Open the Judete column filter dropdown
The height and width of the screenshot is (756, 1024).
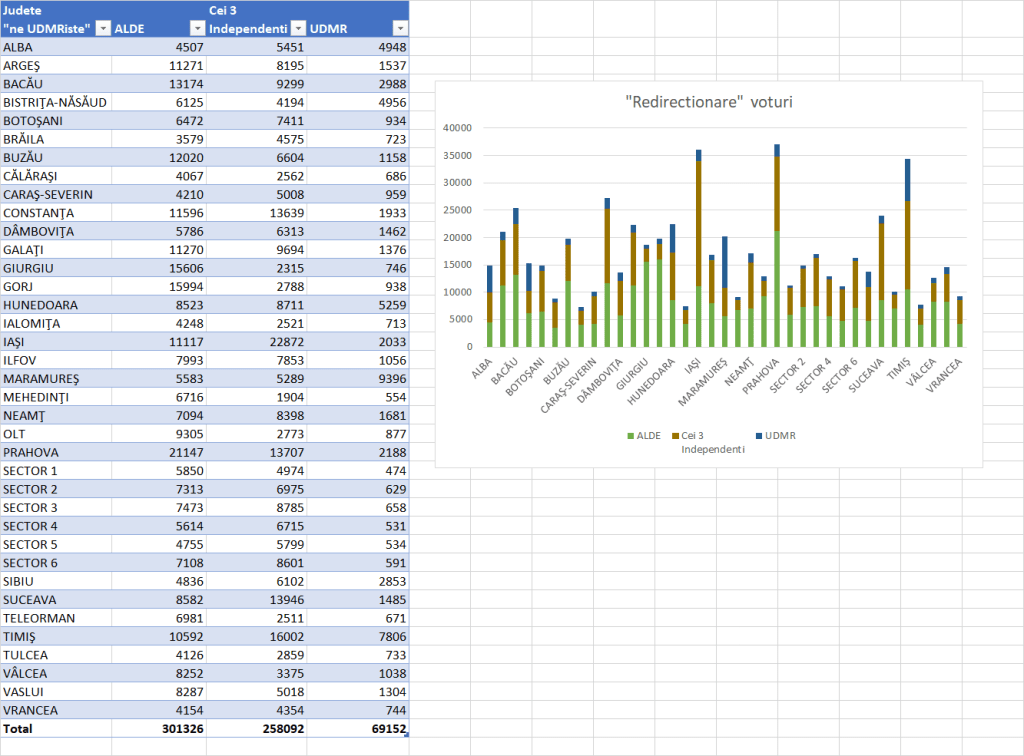tap(102, 29)
